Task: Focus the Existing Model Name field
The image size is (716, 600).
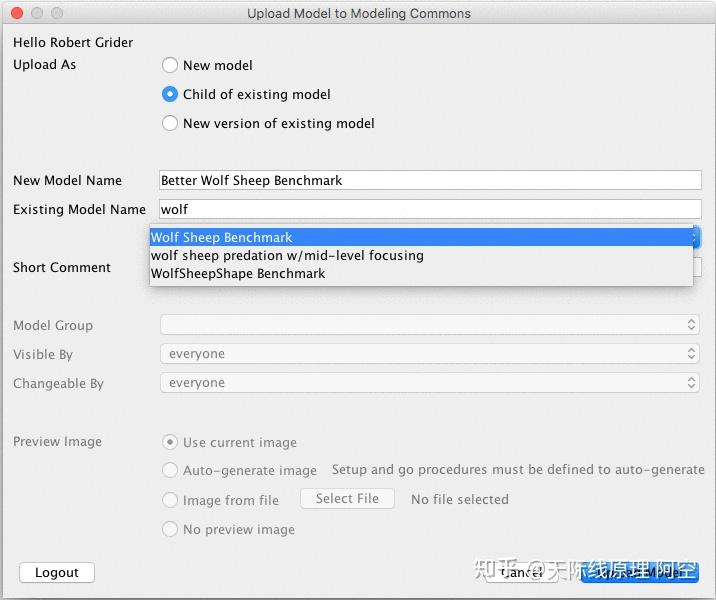Action: click(x=430, y=210)
